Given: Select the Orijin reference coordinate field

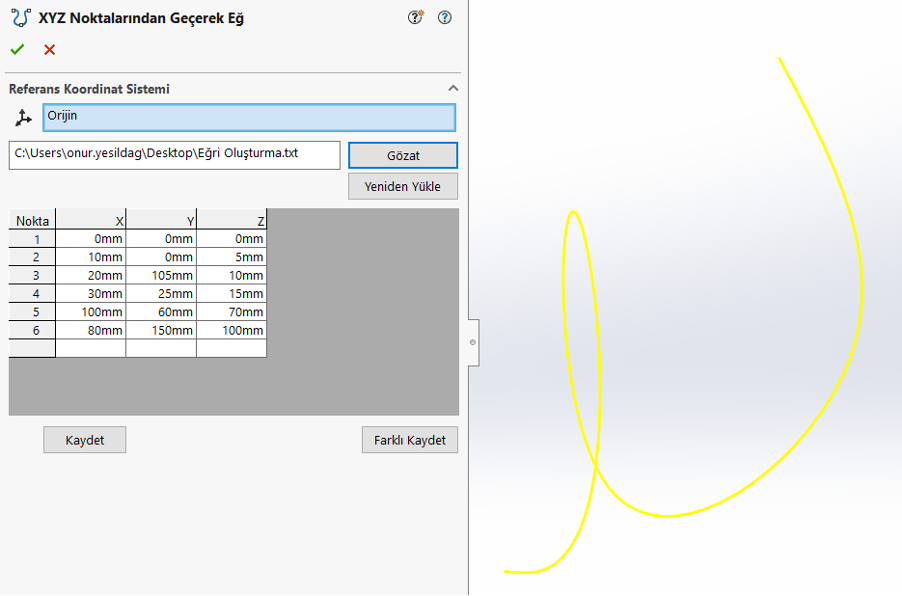Looking at the screenshot, I should pos(247,117).
